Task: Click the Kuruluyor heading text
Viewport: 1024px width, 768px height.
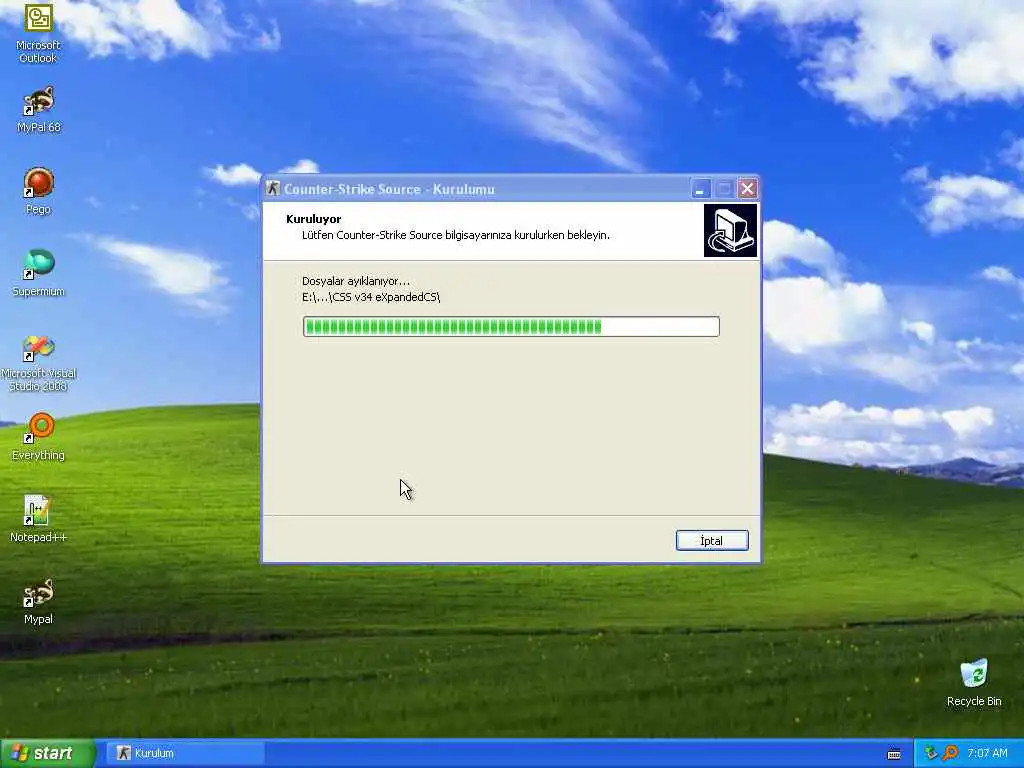Action: (313, 219)
